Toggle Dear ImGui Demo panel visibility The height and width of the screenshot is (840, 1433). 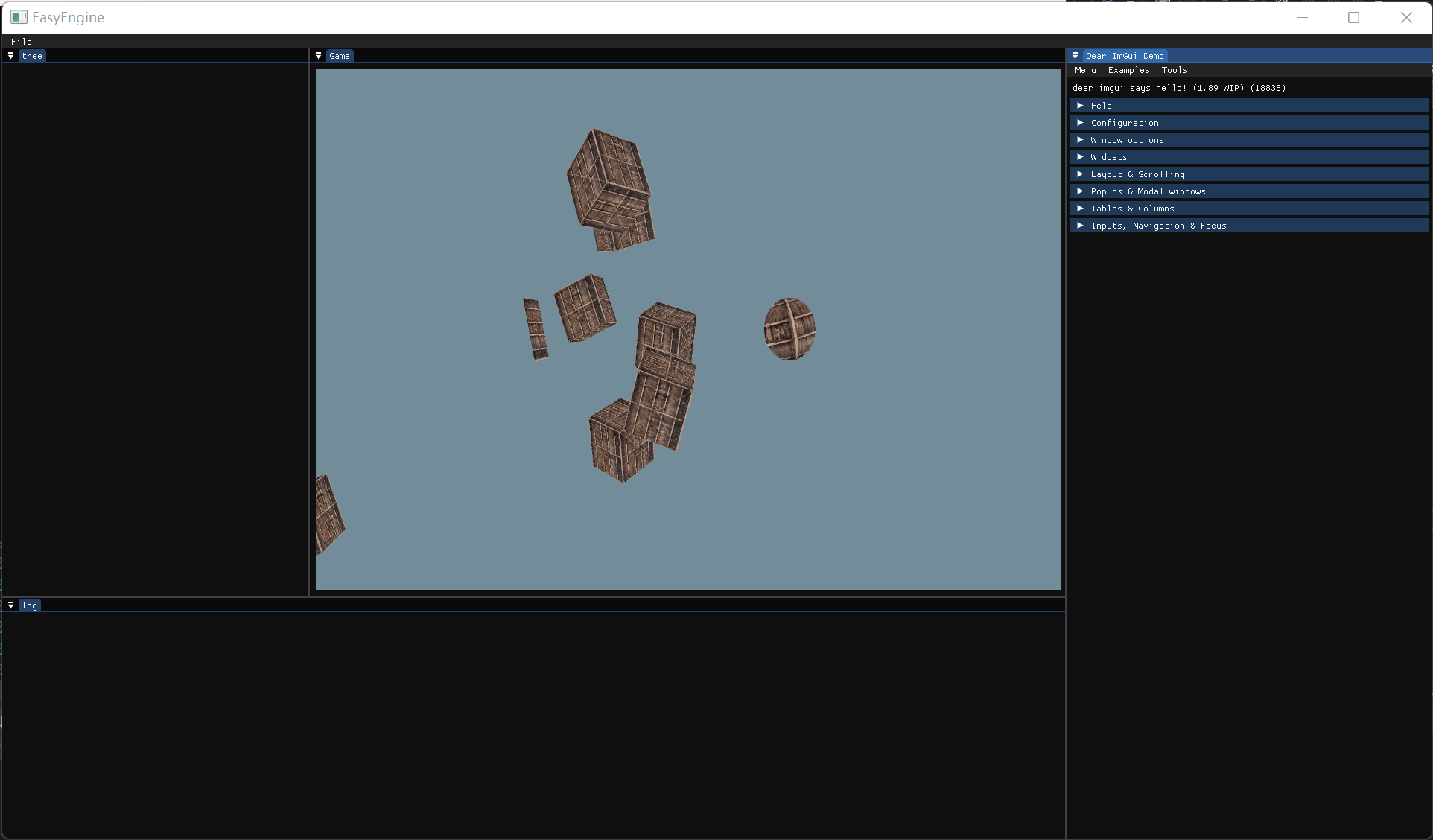1076,55
